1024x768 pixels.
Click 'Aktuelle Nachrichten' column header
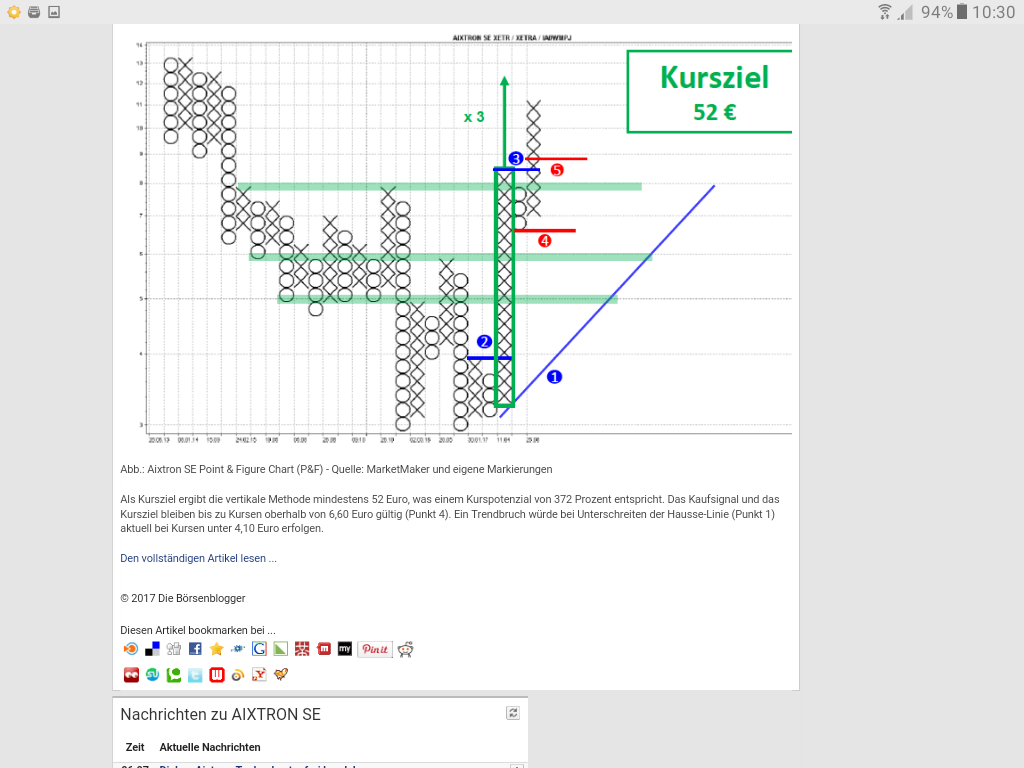(210, 747)
